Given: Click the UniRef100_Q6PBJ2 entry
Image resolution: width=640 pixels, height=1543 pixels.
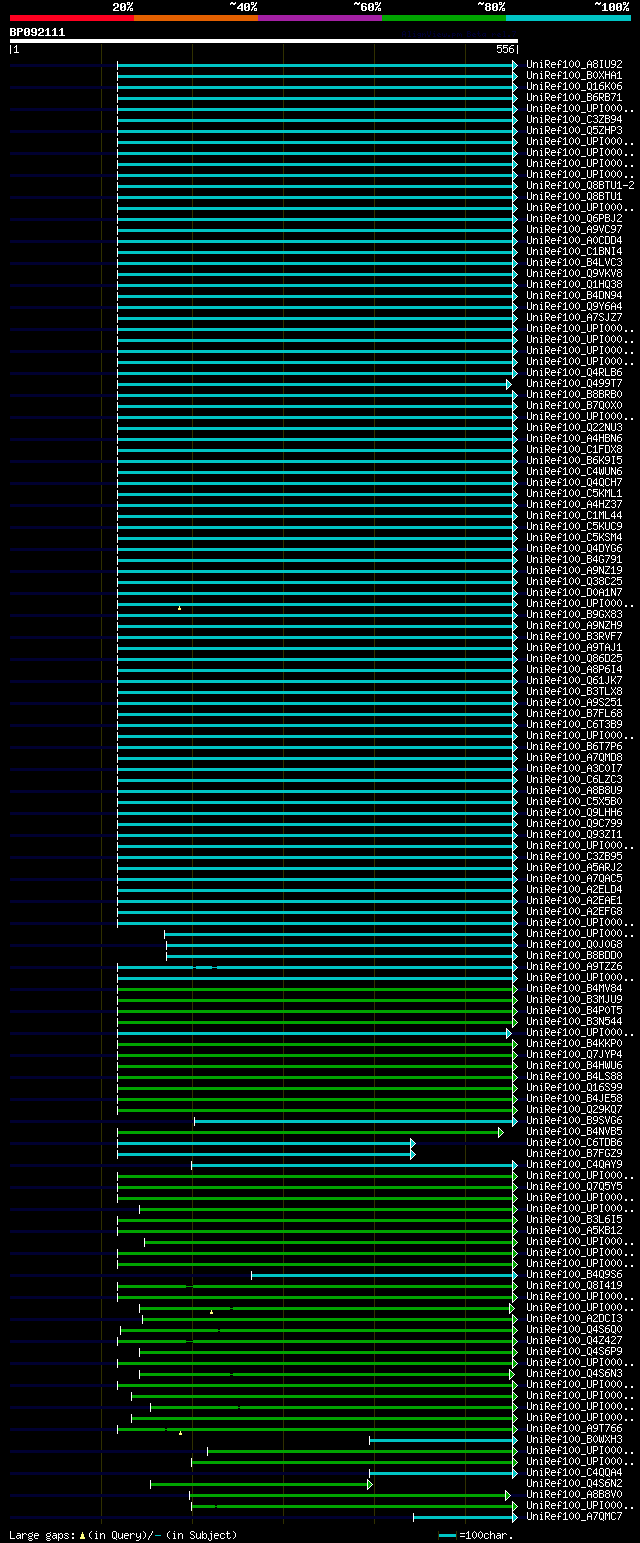Looking at the screenshot, I should point(574,219).
